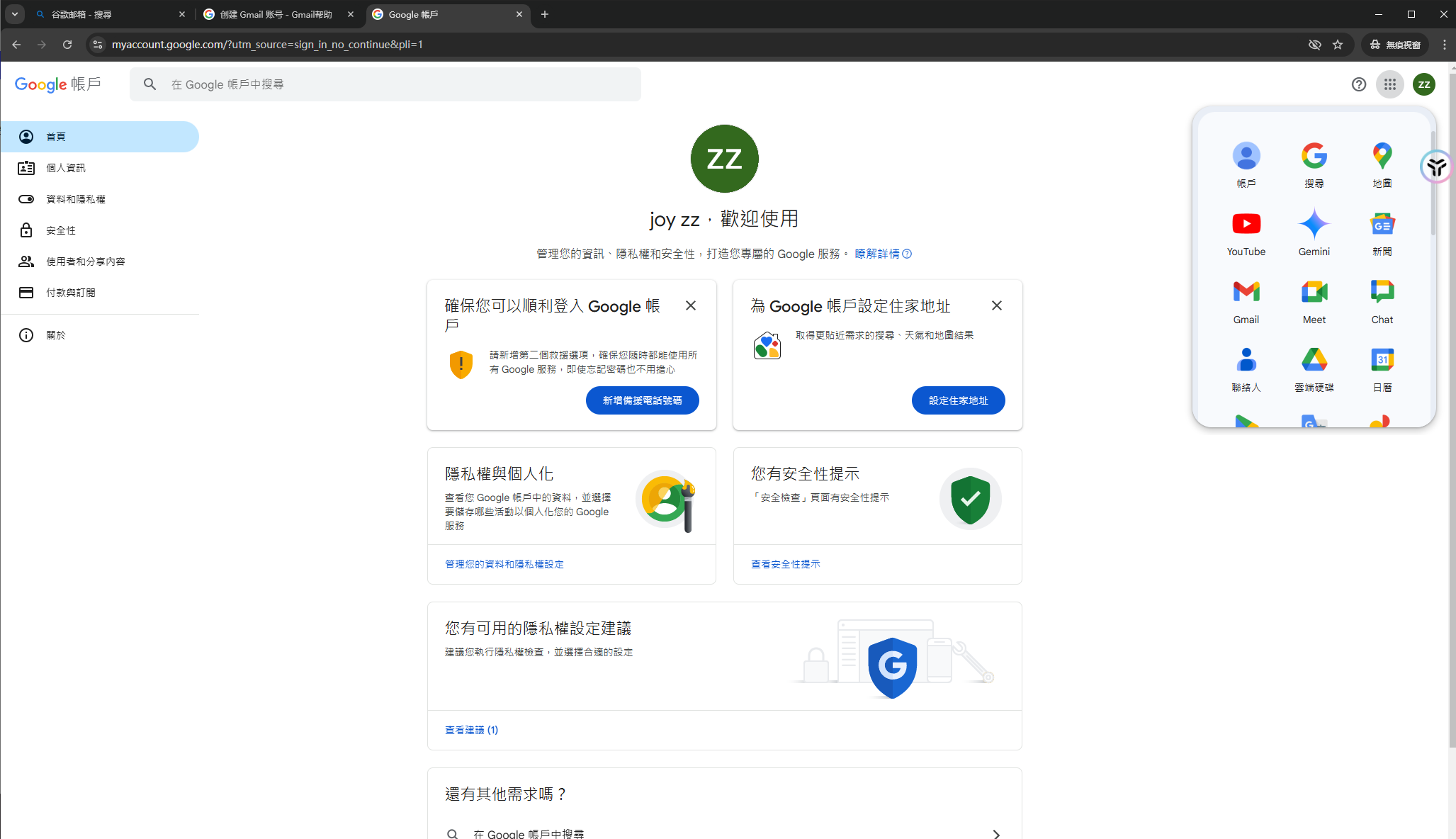This screenshot has height=839, width=1456.
Task: Click 新增備援電話號碼 button
Action: tap(643, 400)
